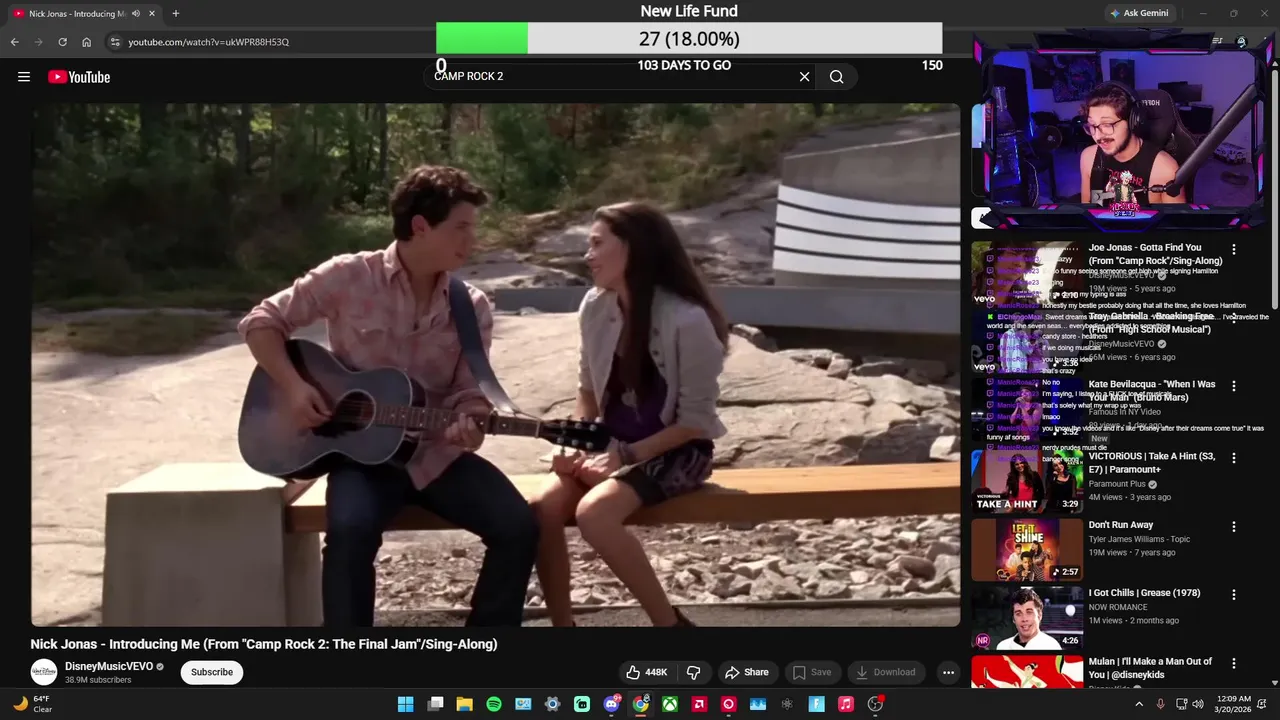Open Chrome home page button
Screen dimensions: 1280x720
tap(86, 42)
